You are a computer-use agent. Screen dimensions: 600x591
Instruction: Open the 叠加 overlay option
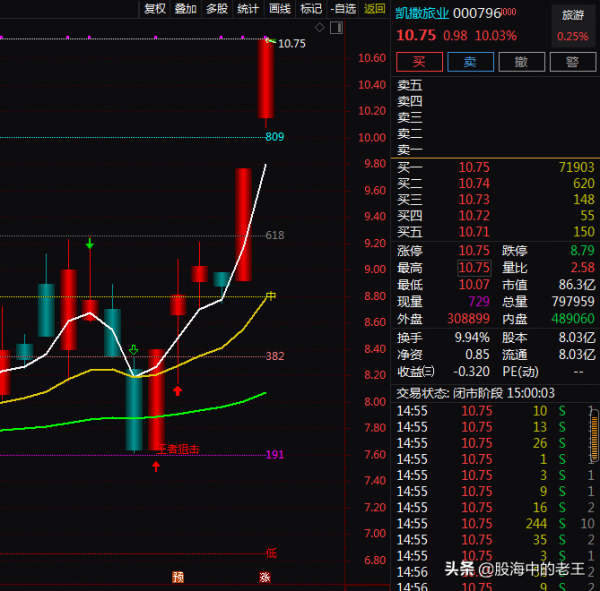pos(186,8)
